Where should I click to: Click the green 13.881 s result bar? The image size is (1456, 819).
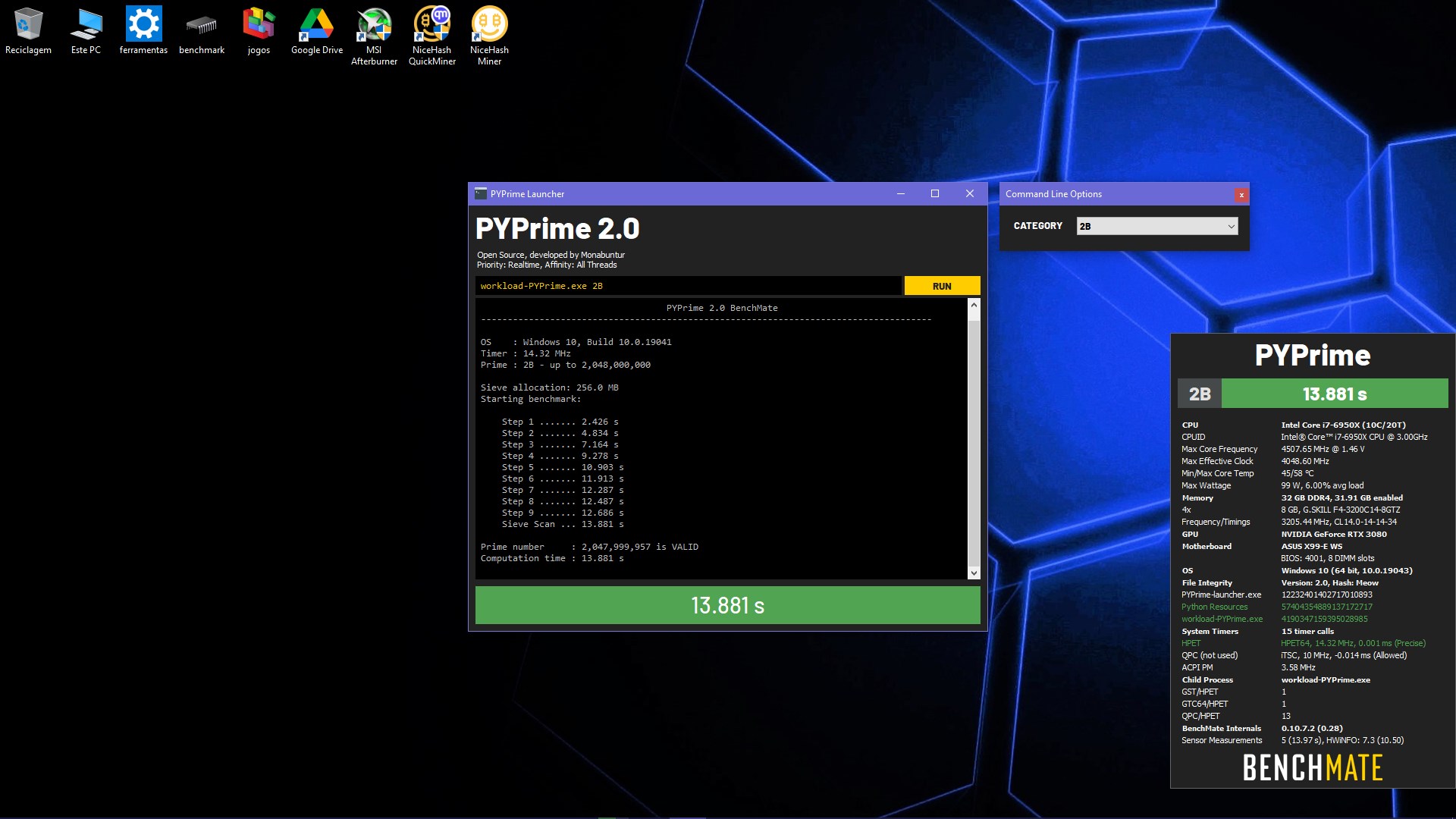[x=728, y=605]
